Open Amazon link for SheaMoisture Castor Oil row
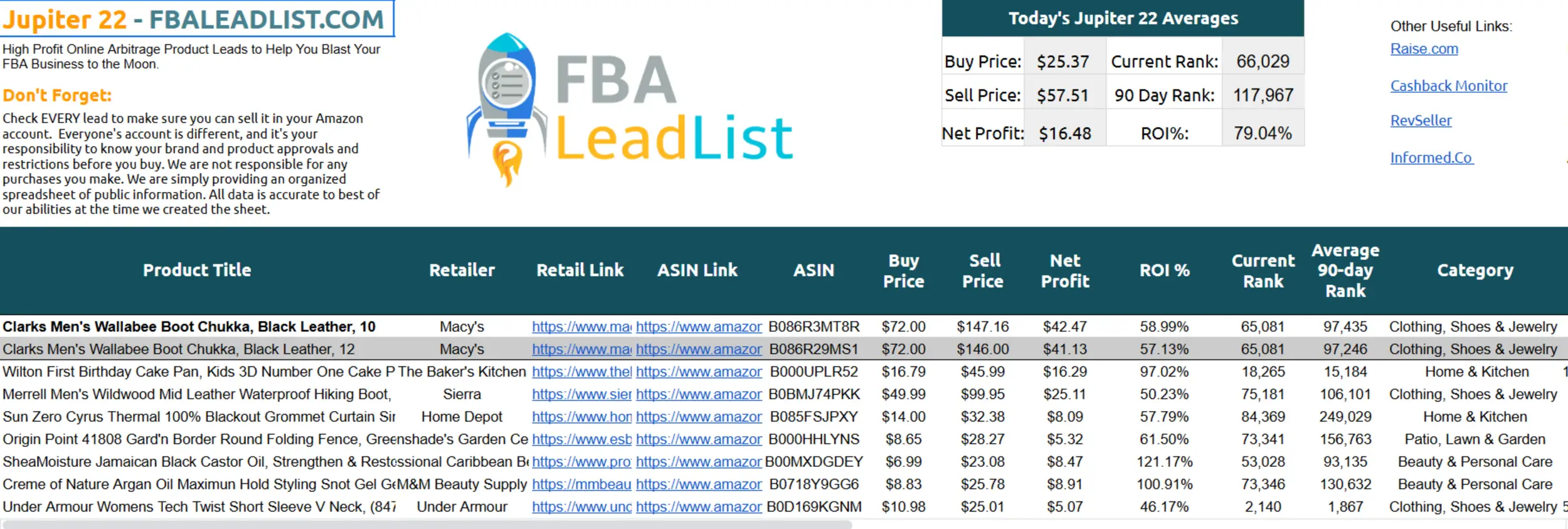 coord(698,462)
